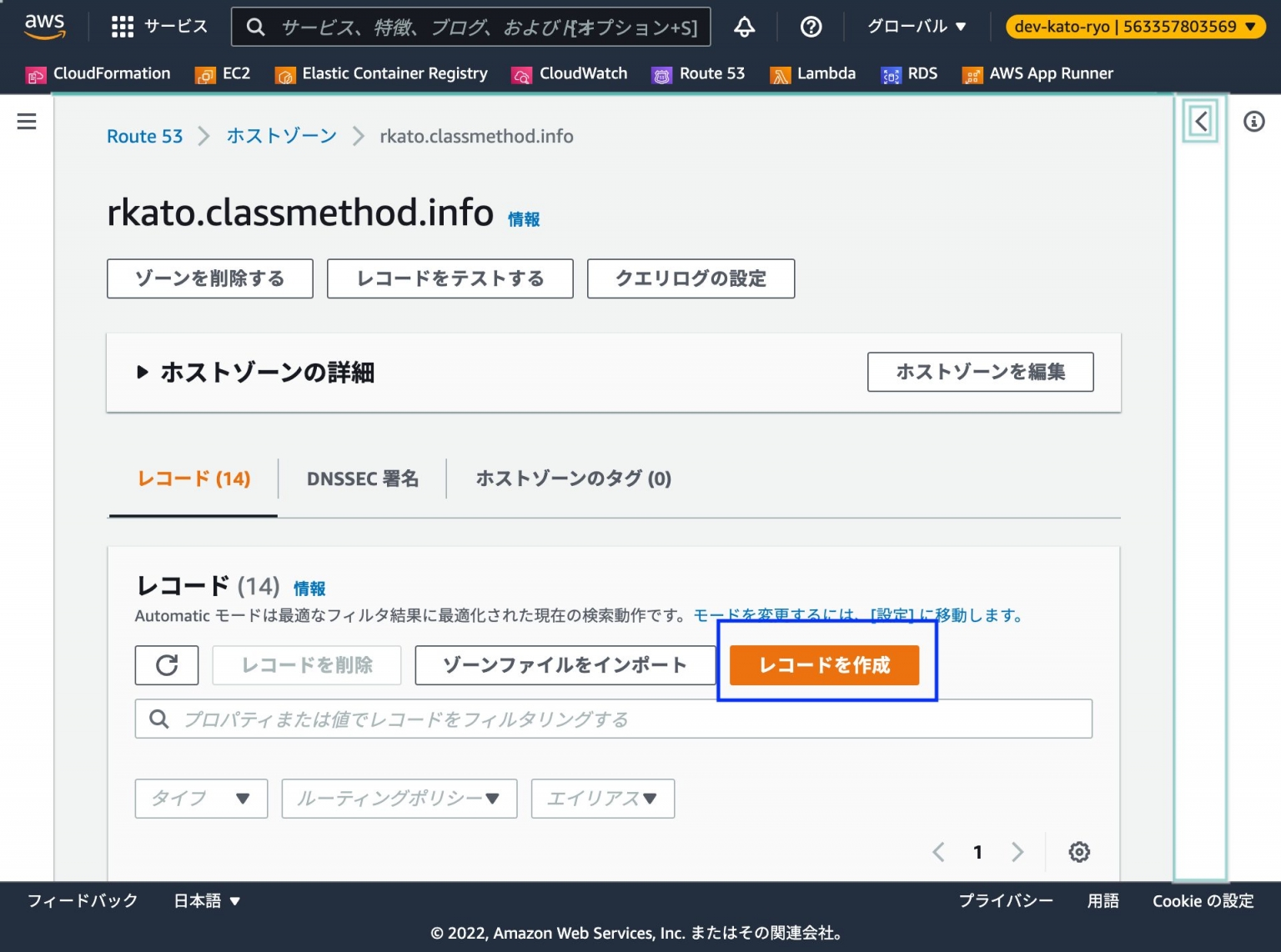Open the ルーティングポリシー filter dropdown
This screenshot has width=1281, height=952.
pos(399,798)
